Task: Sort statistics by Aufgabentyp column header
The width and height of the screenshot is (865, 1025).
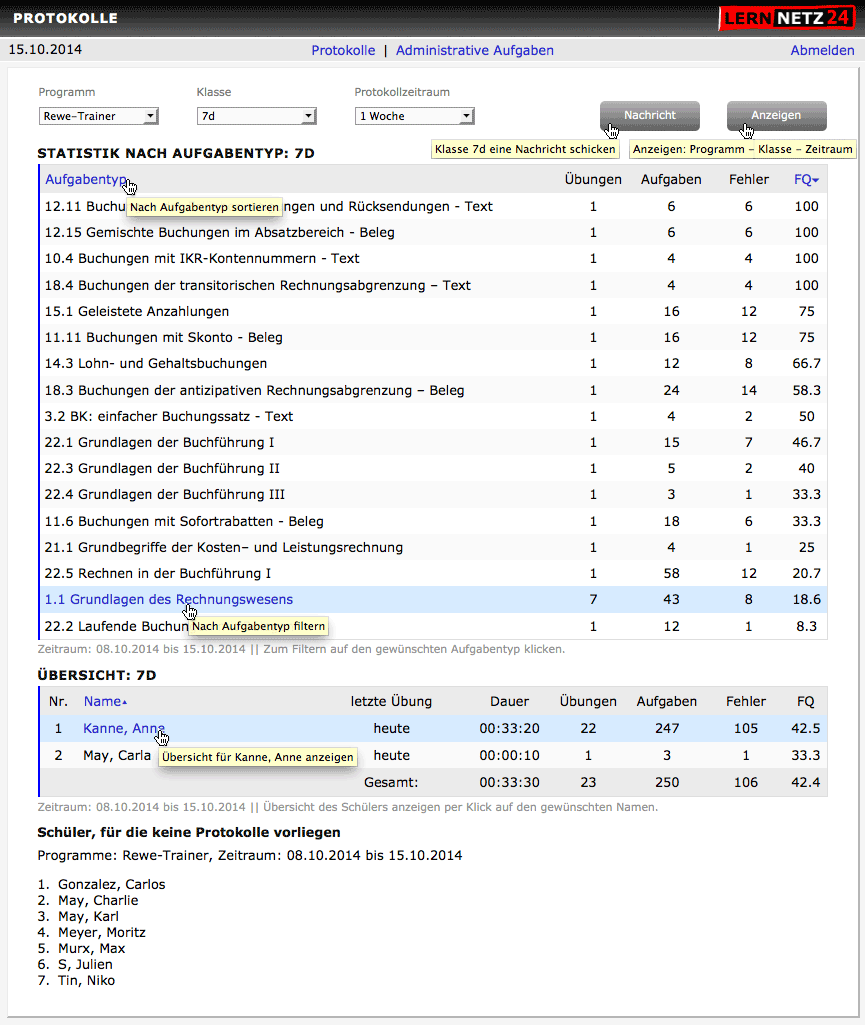Action: (86, 179)
